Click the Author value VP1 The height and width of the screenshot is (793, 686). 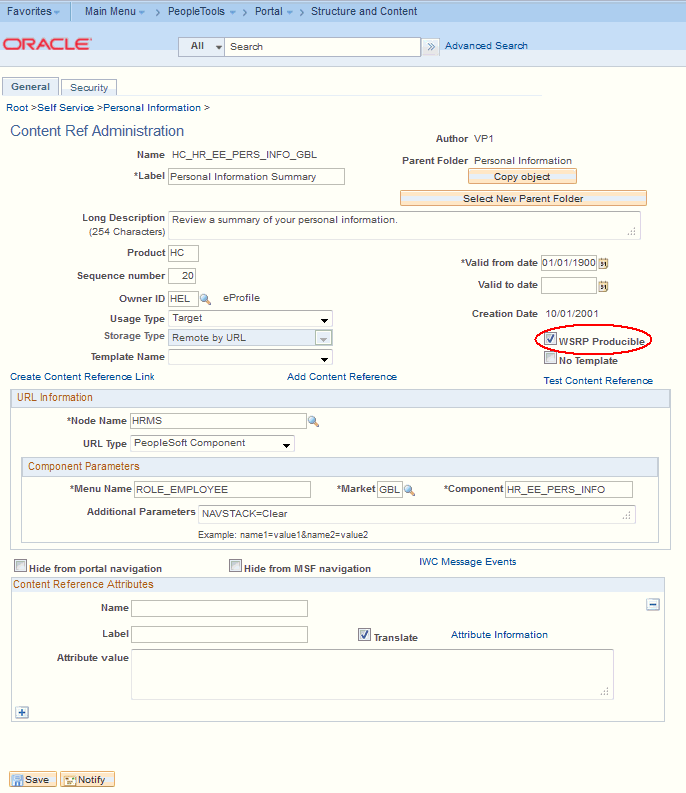coord(484,139)
